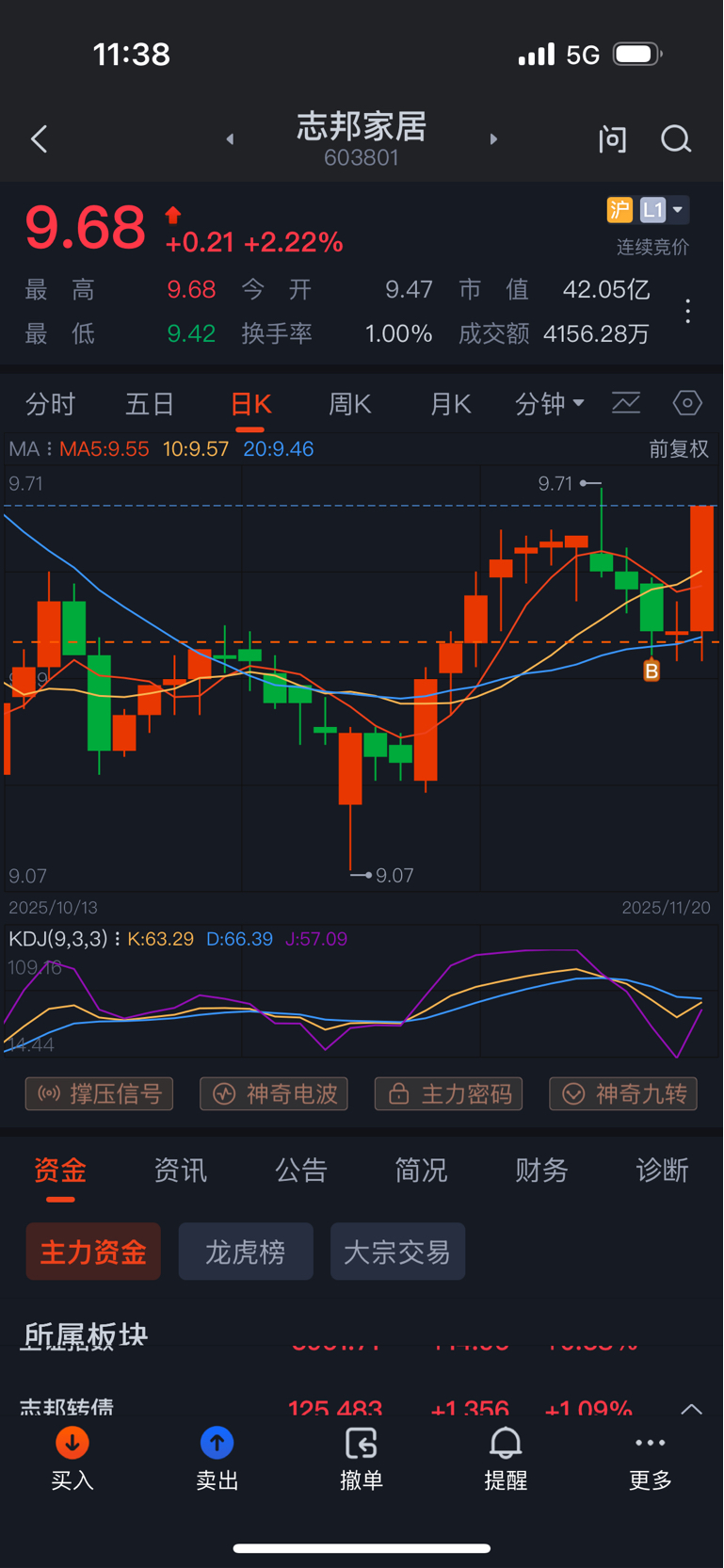
Task: Open the L1 quote level dropdown
Action: (663, 209)
